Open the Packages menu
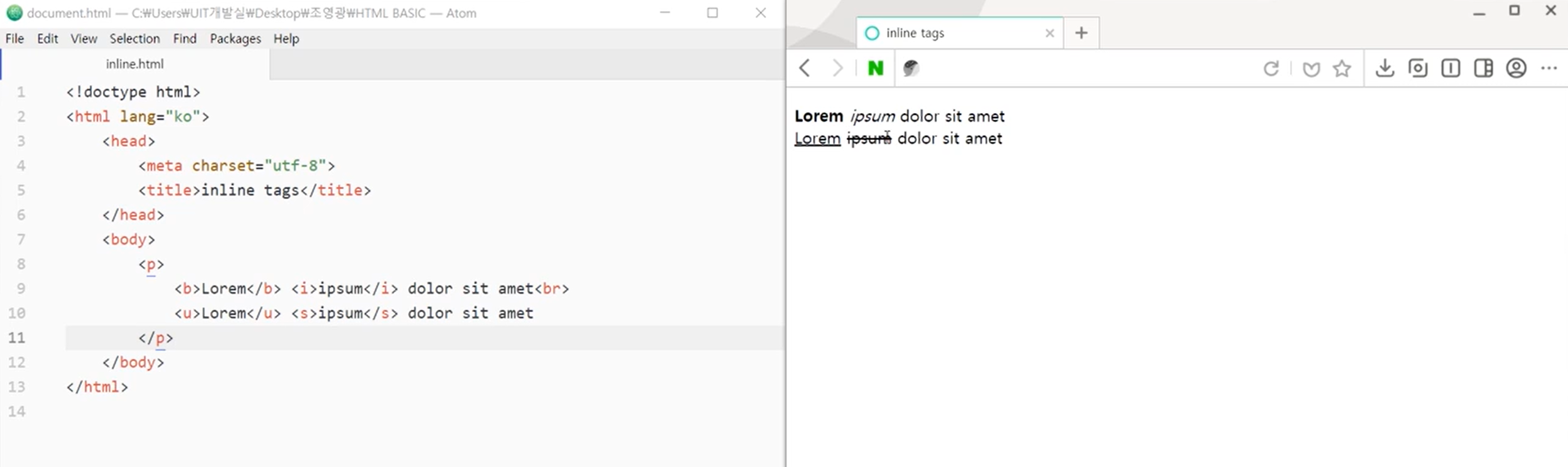Image resolution: width=1568 pixels, height=467 pixels. point(235,39)
